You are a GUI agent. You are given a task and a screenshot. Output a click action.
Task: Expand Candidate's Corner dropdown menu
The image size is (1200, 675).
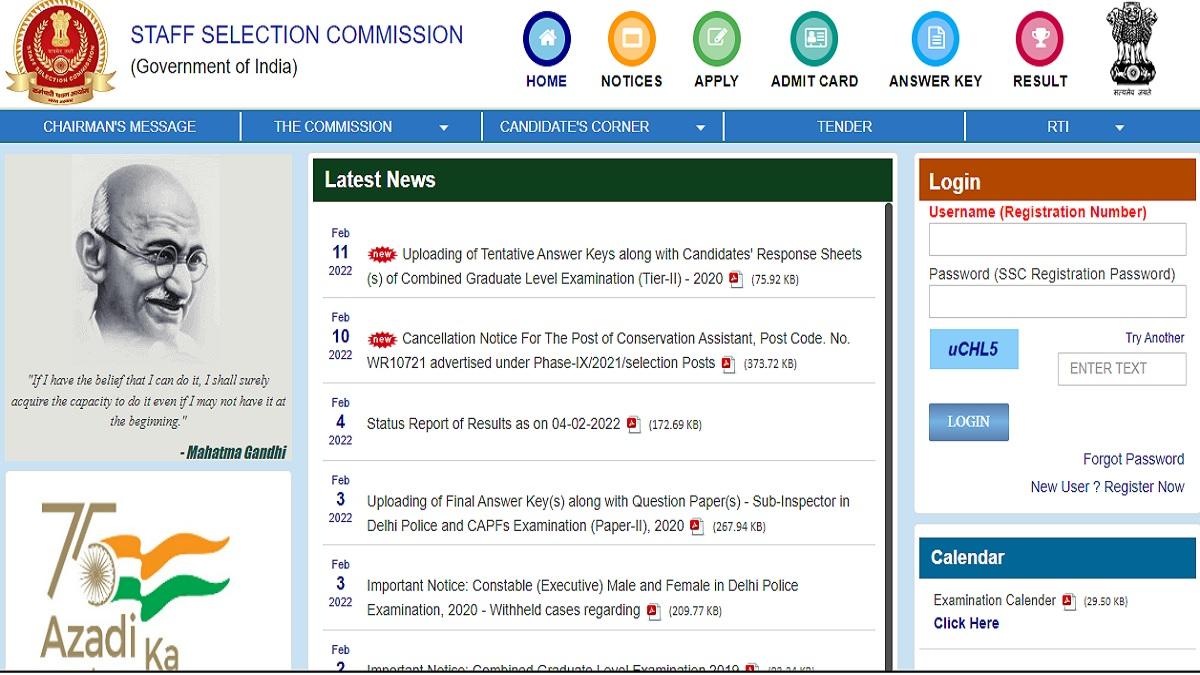pyautogui.click(x=701, y=128)
